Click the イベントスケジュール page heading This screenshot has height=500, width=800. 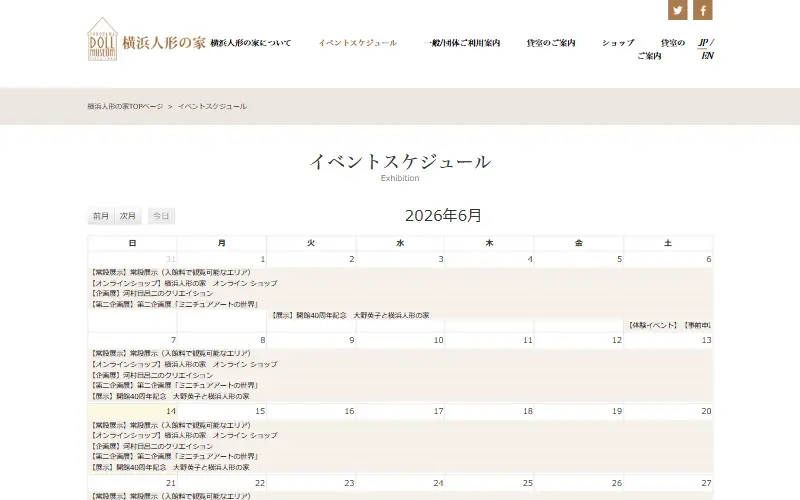coord(400,161)
